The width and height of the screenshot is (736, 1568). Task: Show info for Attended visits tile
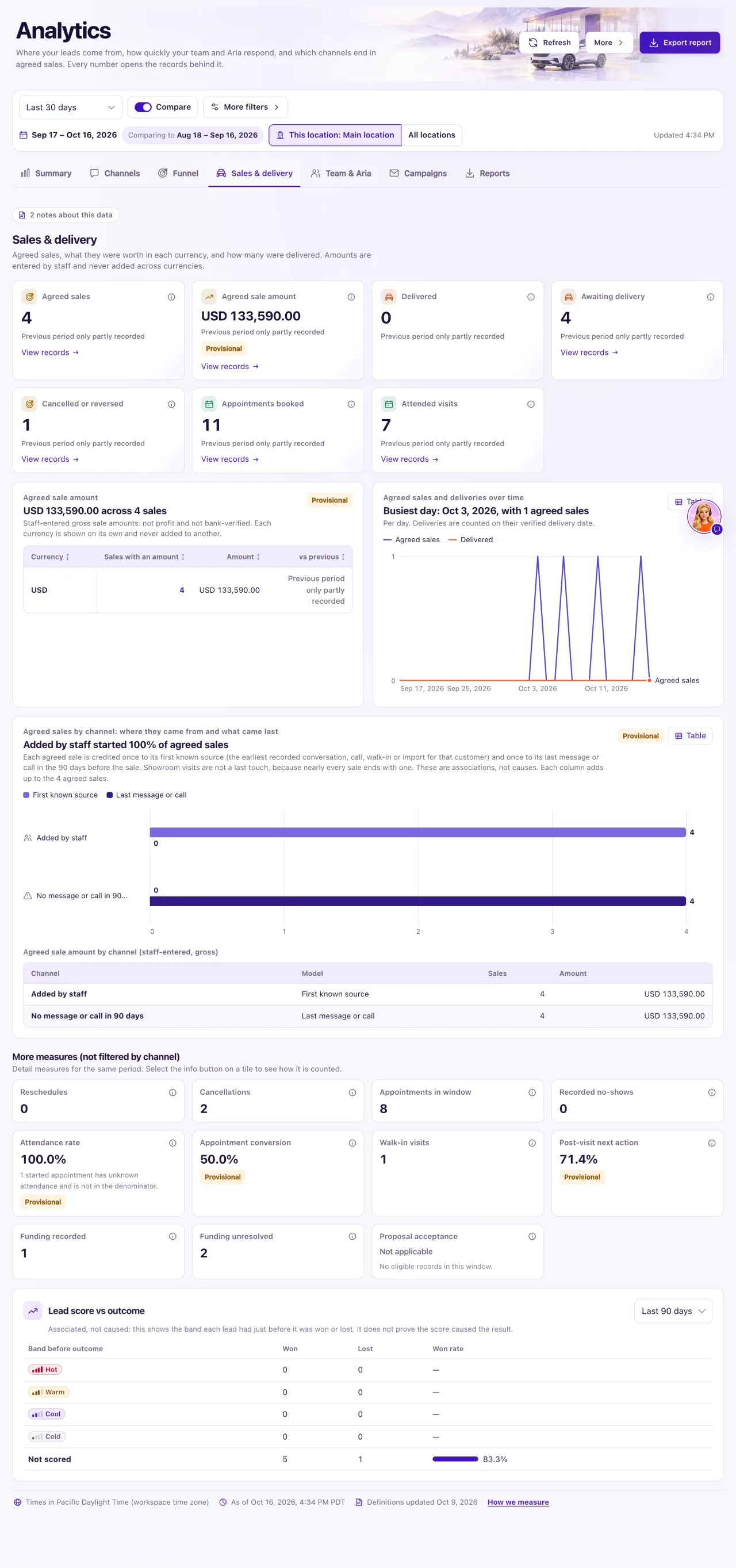(x=530, y=404)
